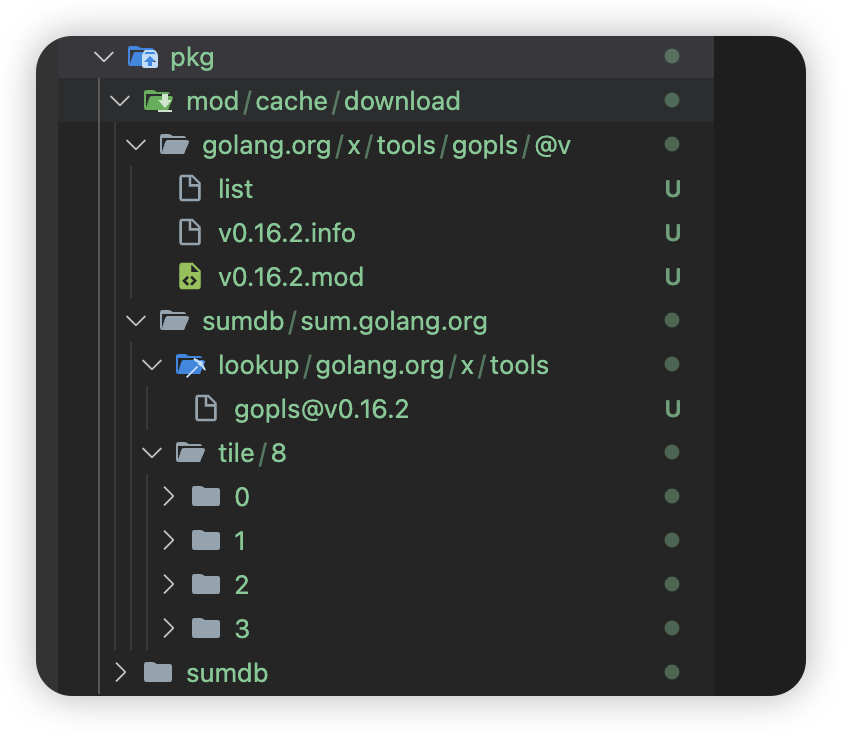
Task: Click the lookup folder symlink icon
Action: point(190,365)
